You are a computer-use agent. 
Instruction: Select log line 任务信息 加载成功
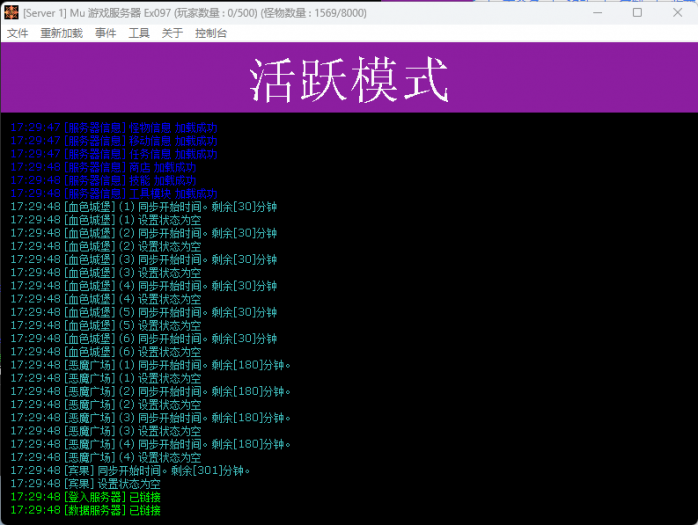(114, 154)
